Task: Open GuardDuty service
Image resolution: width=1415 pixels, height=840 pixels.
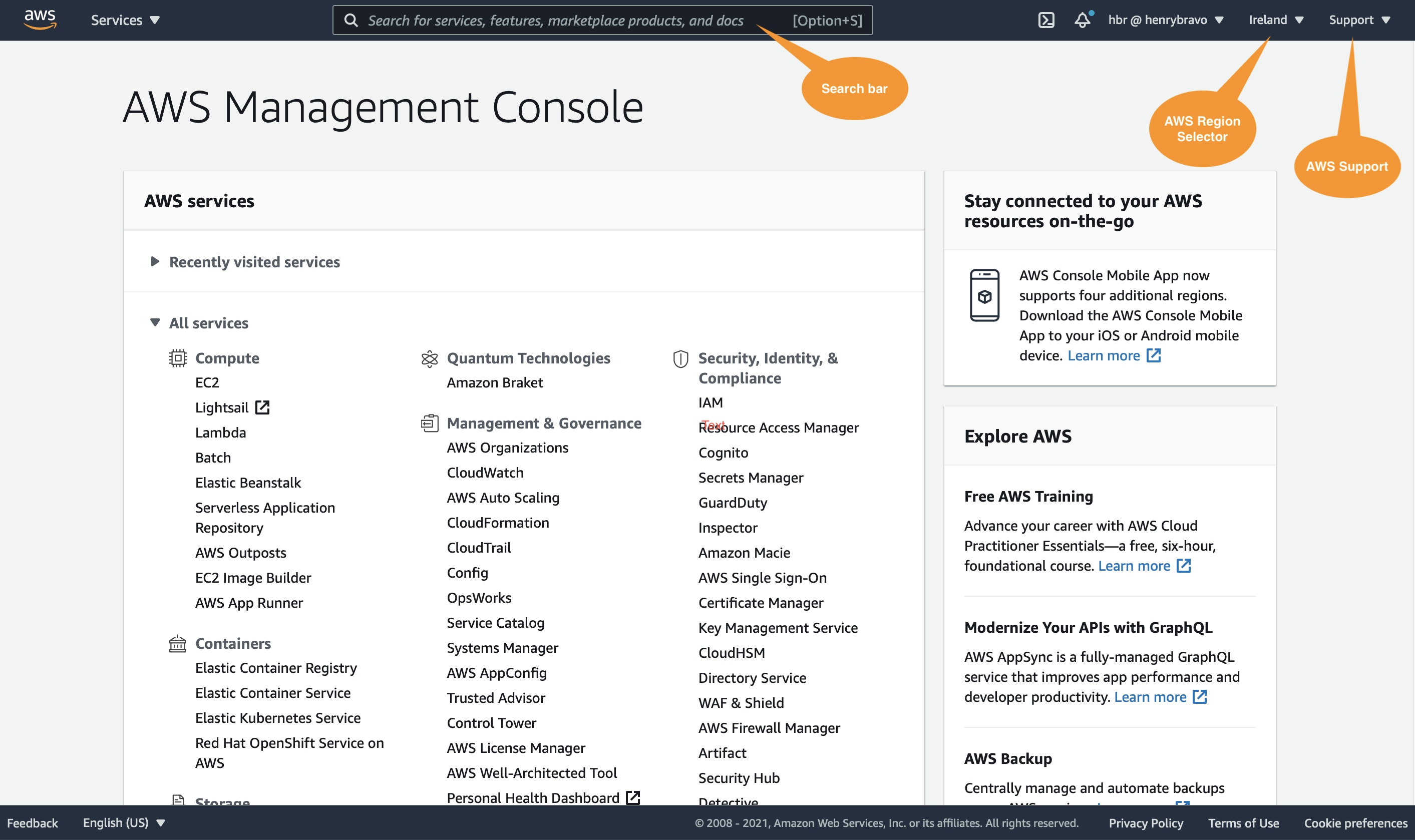Action: point(733,503)
